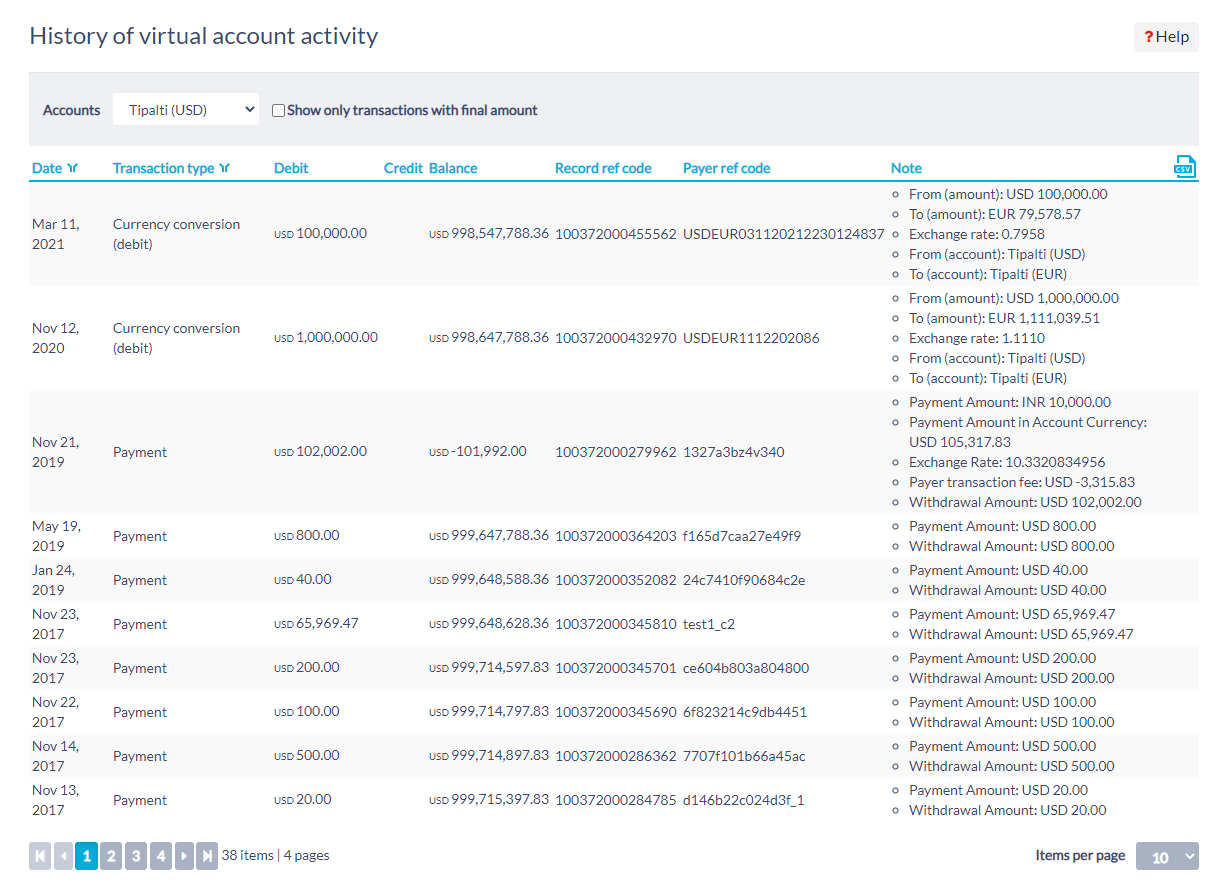Click the 38 items | 4 pages label

point(275,856)
